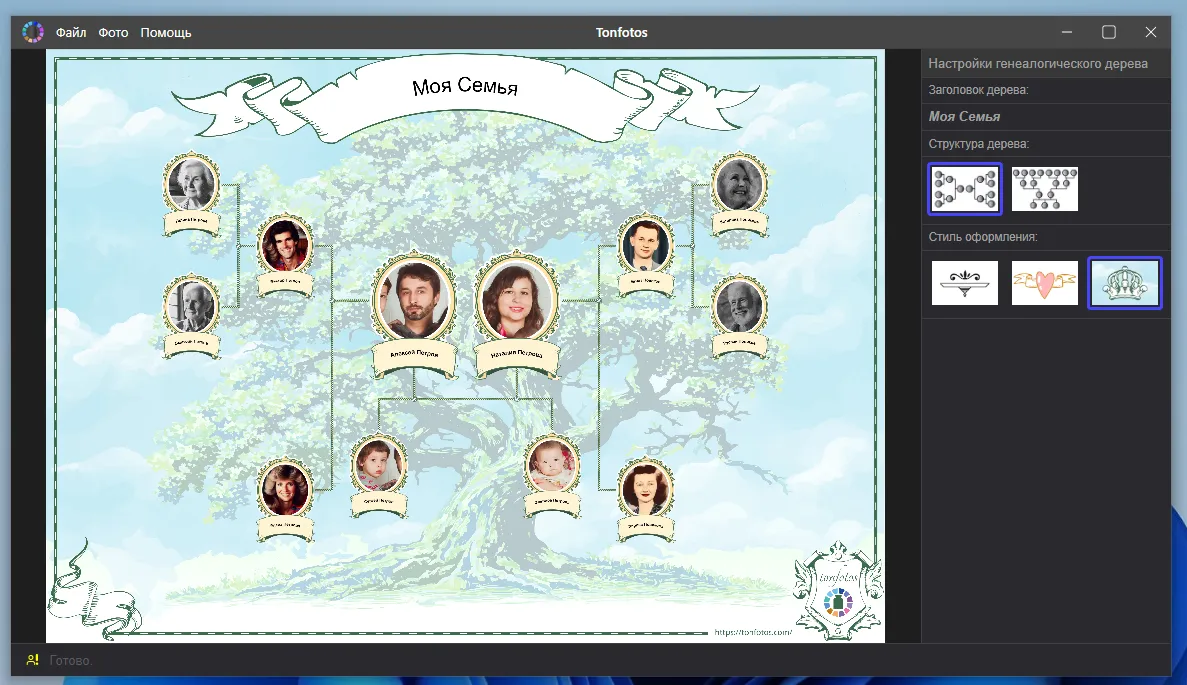Click the Tonfotos crest watermark emblem

pyautogui.click(x=838, y=592)
